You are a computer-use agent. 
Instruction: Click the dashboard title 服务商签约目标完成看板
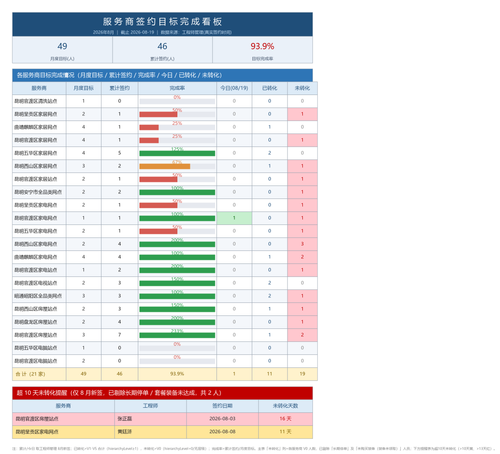[x=162, y=22]
